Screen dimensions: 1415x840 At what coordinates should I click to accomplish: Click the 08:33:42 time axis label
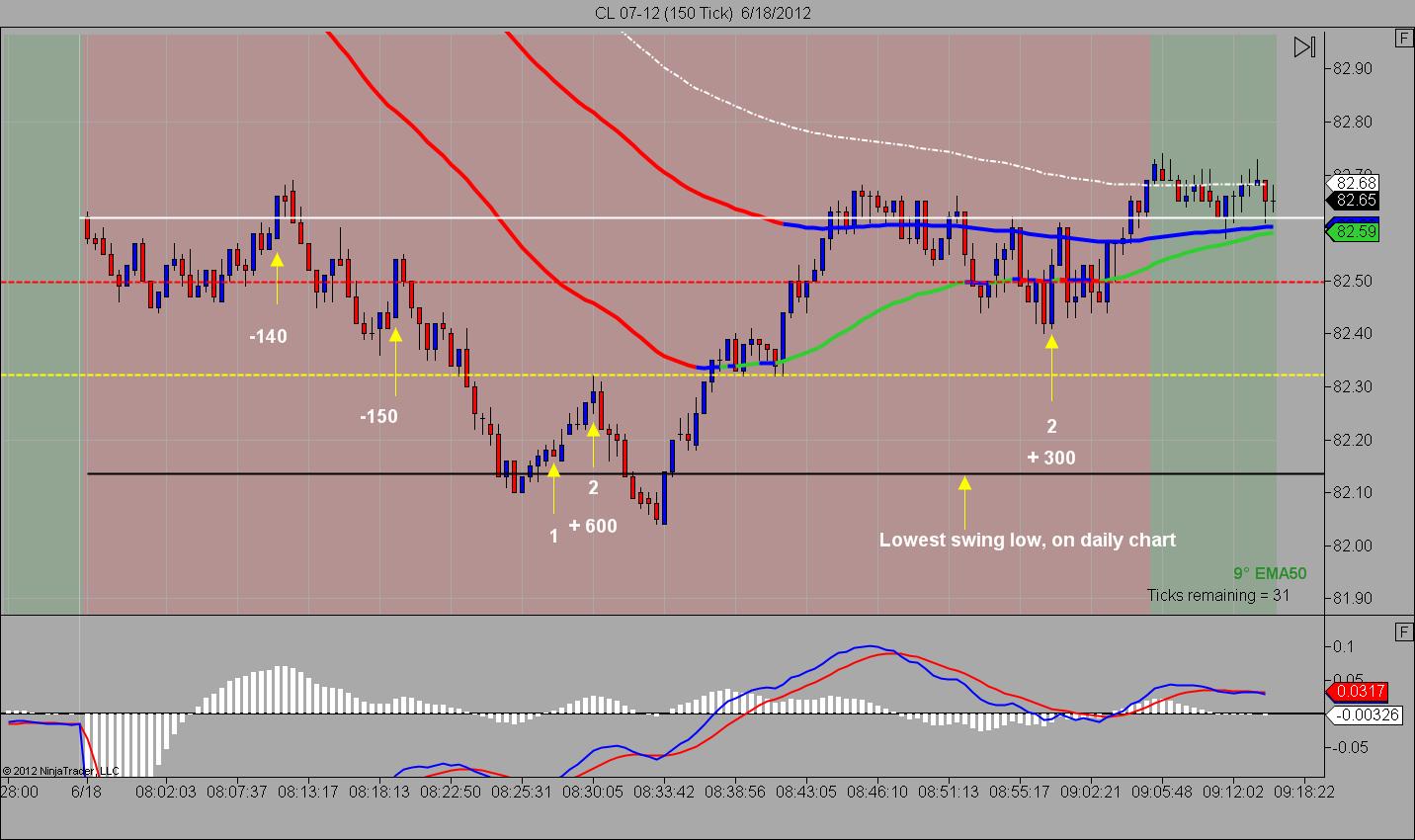664,792
